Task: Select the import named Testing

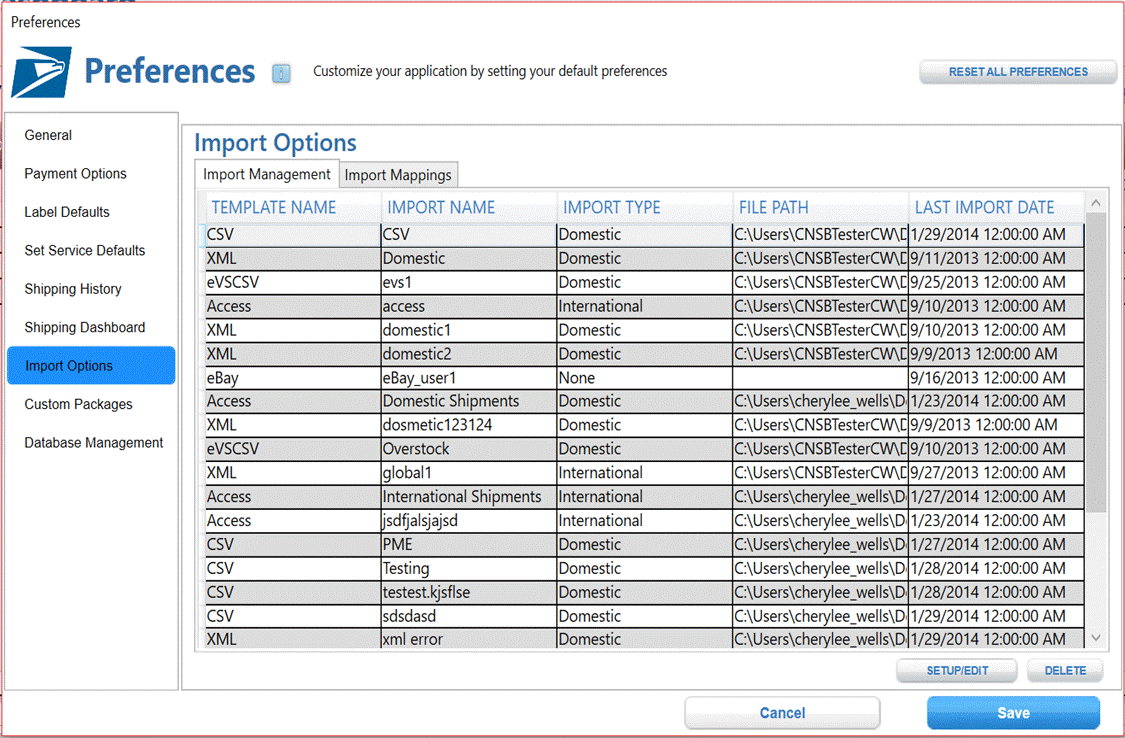Action: [x=469, y=568]
